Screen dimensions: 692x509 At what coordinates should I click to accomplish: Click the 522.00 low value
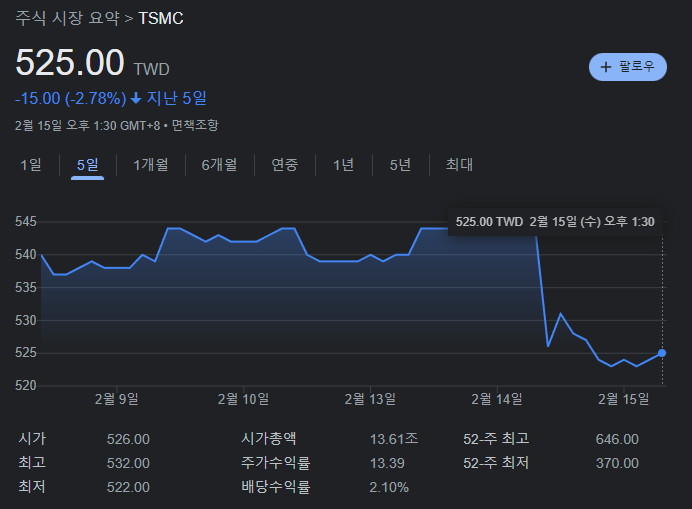click(x=128, y=487)
